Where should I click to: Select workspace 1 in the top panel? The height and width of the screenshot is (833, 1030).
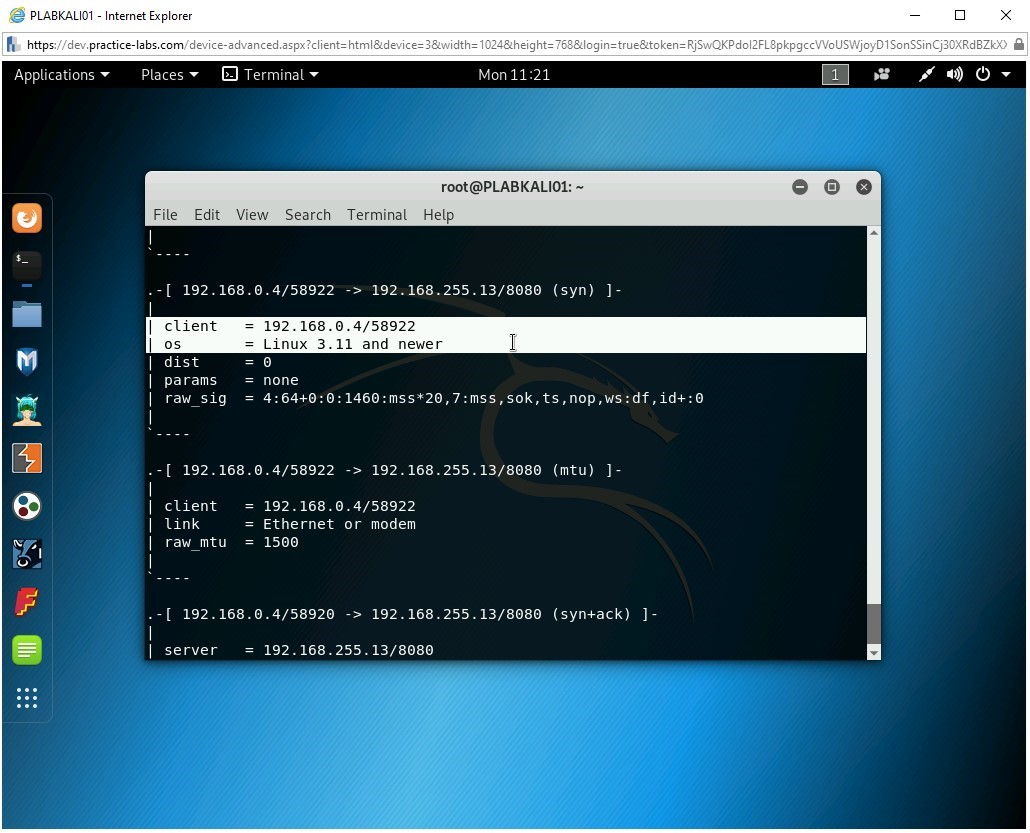(x=835, y=74)
